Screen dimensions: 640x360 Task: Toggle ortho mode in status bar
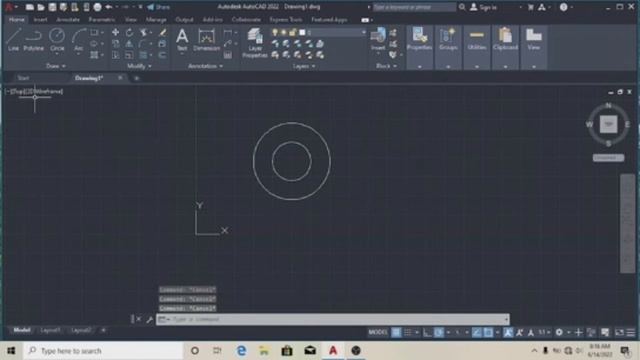click(427, 333)
